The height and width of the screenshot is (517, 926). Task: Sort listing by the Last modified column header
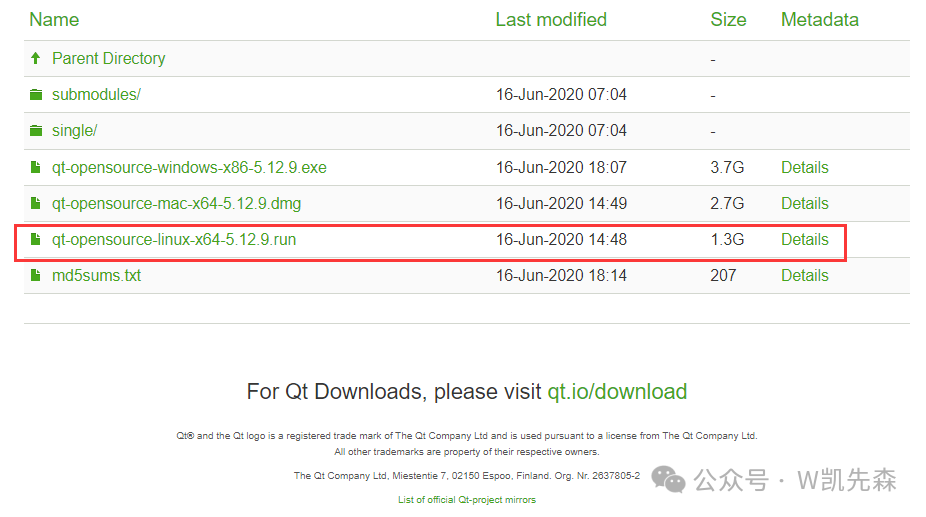click(550, 20)
